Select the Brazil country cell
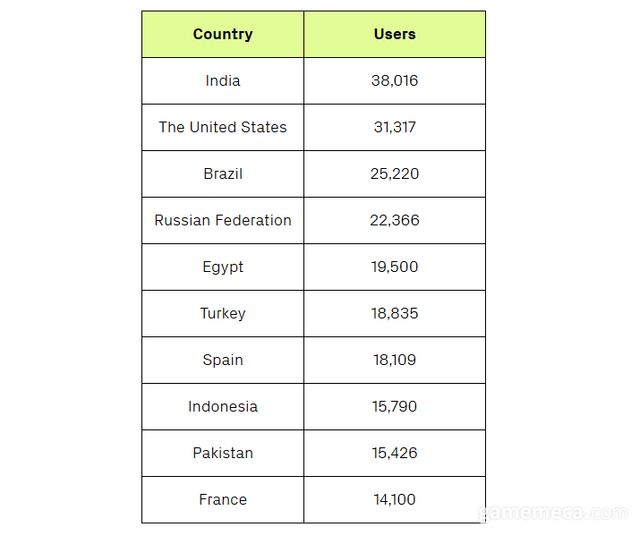This screenshot has height=534, width=640. point(222,174)
